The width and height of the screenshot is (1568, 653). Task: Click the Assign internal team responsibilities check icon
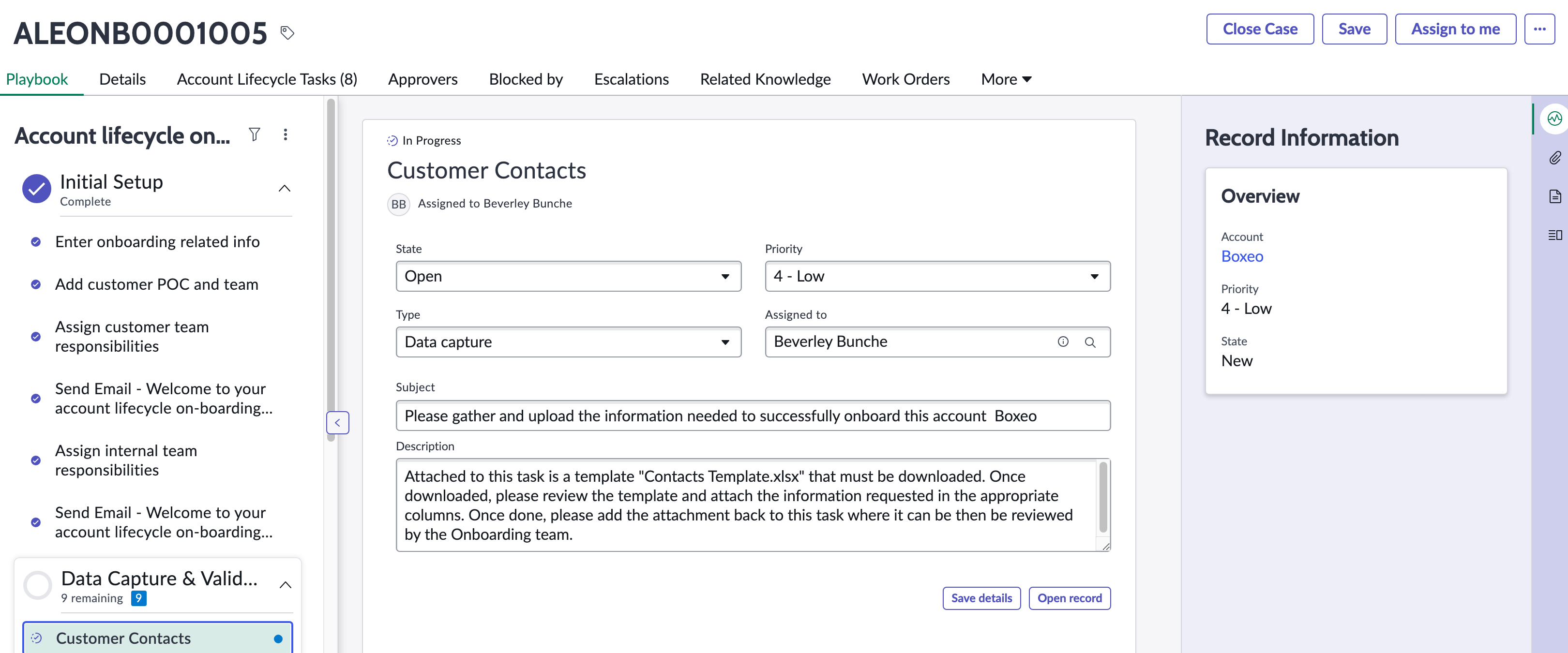point(36,460)
